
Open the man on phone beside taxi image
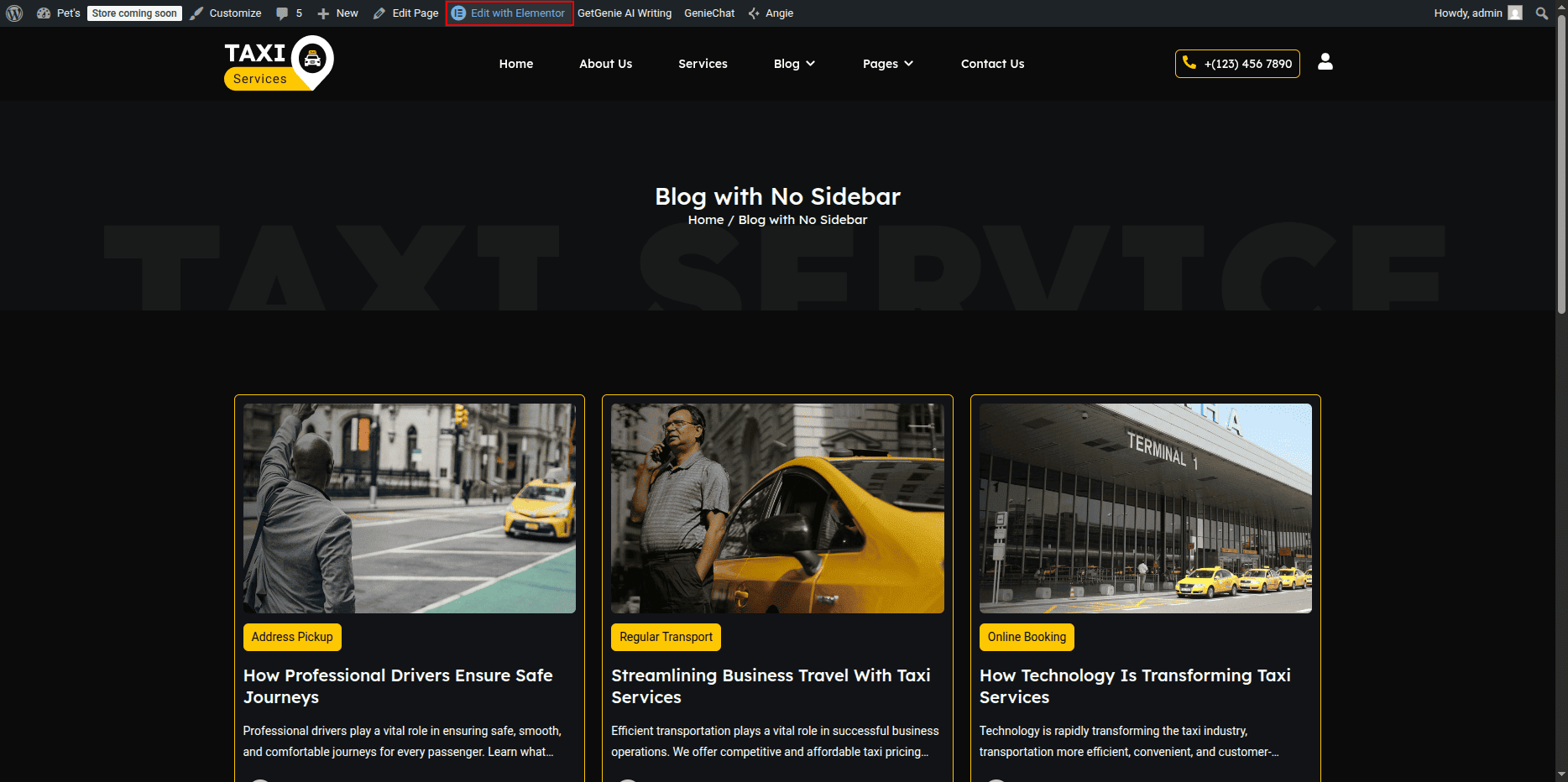coord(777,508)
